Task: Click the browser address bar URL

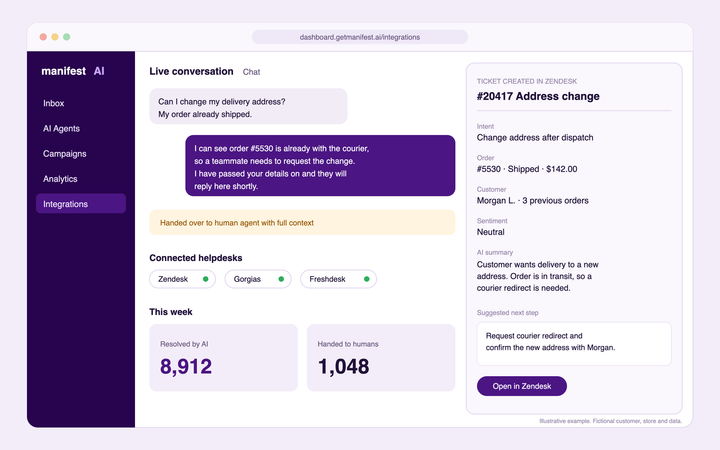Action: pyautogui.click(x=360, y=37)
